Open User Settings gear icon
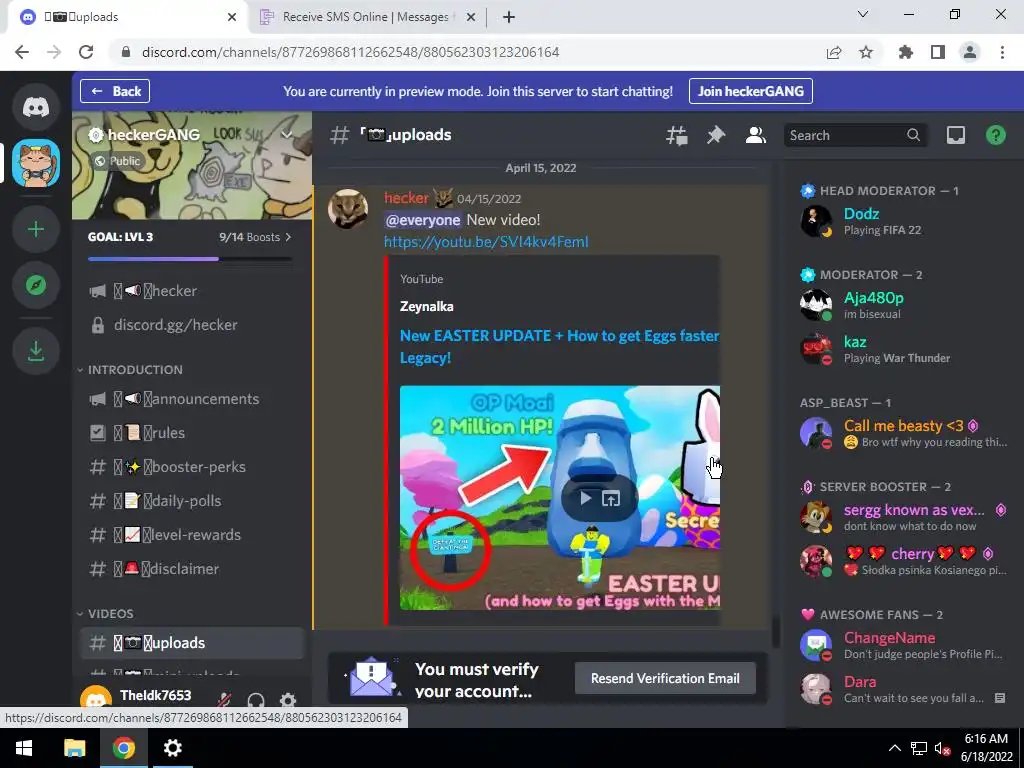This screenshot has height=768, width=1024. (x=288, y=701)
